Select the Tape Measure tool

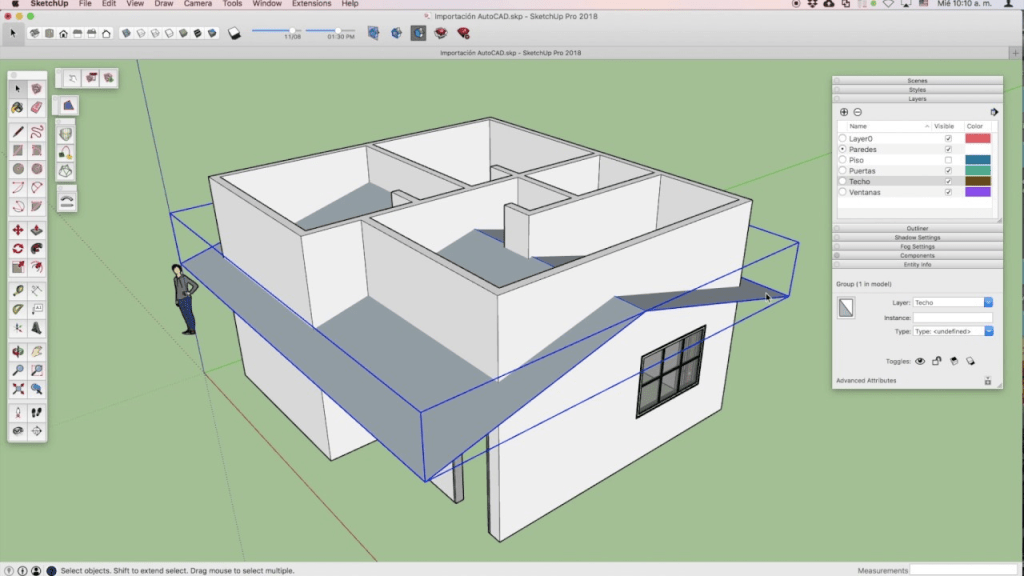[18, 291]
